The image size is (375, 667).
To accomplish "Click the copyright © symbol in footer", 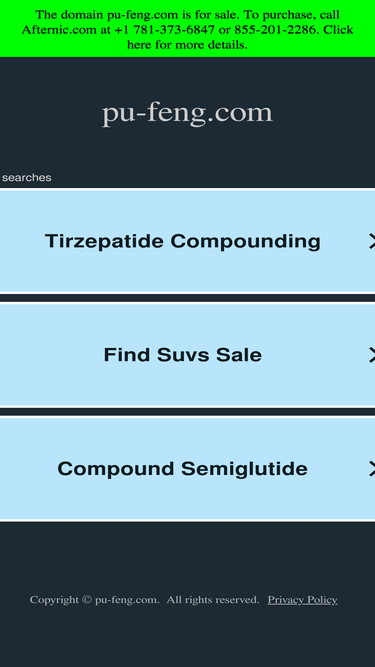I will (87, 600).
